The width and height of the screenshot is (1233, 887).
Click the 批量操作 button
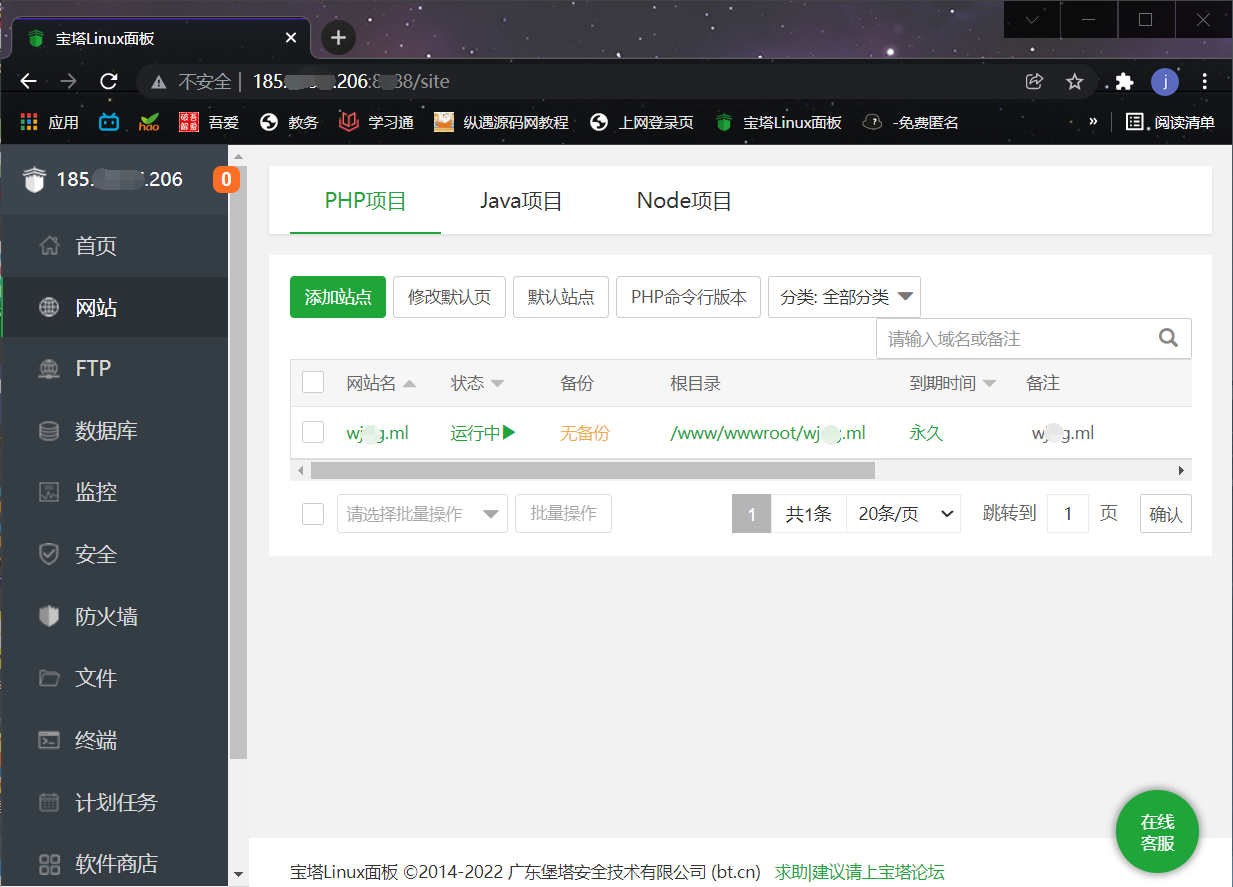click(x=563, y=514)
